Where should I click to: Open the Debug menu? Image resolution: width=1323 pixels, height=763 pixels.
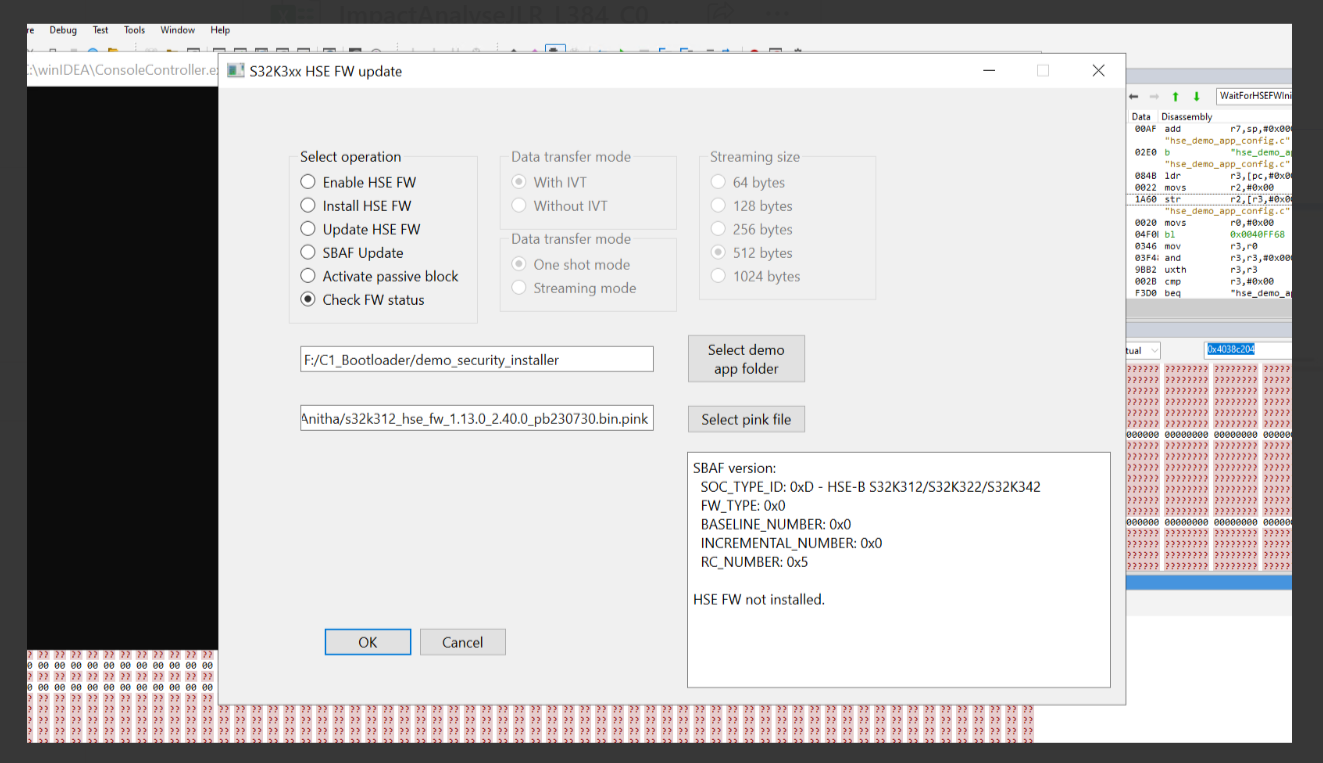coord(63,30)
